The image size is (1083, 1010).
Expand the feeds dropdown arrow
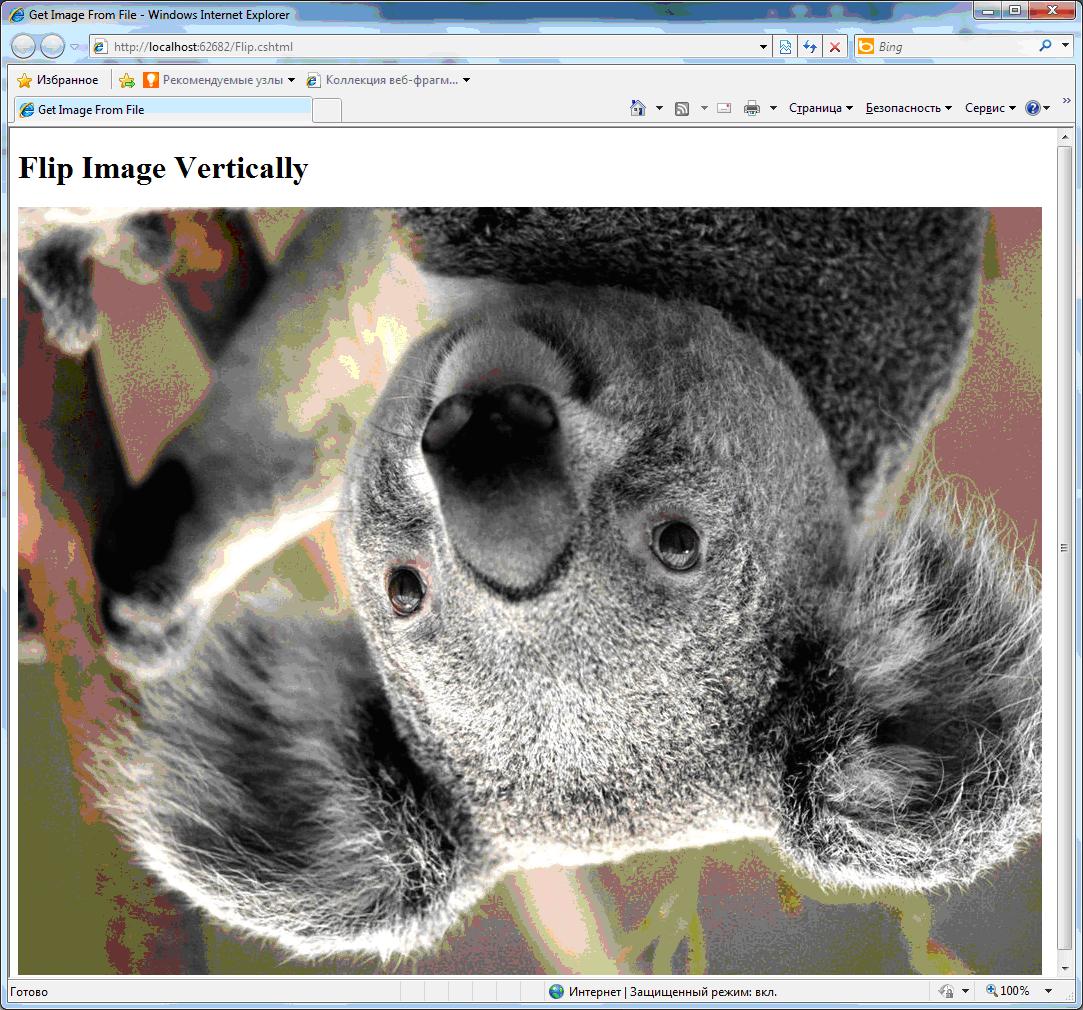click(704, 108)
